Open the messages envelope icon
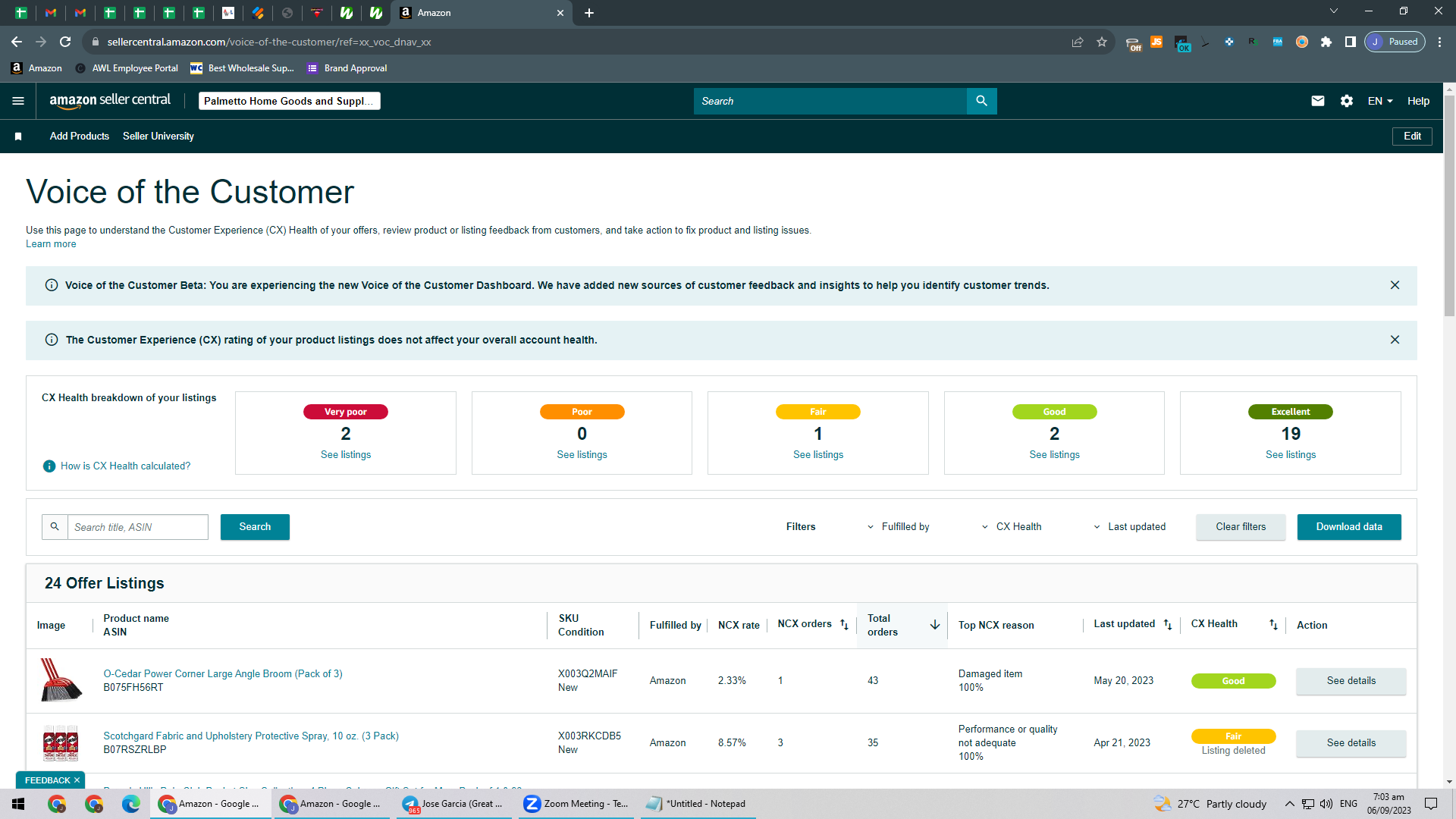This screenshot has width=1456, height=819. pos(1318,101)
